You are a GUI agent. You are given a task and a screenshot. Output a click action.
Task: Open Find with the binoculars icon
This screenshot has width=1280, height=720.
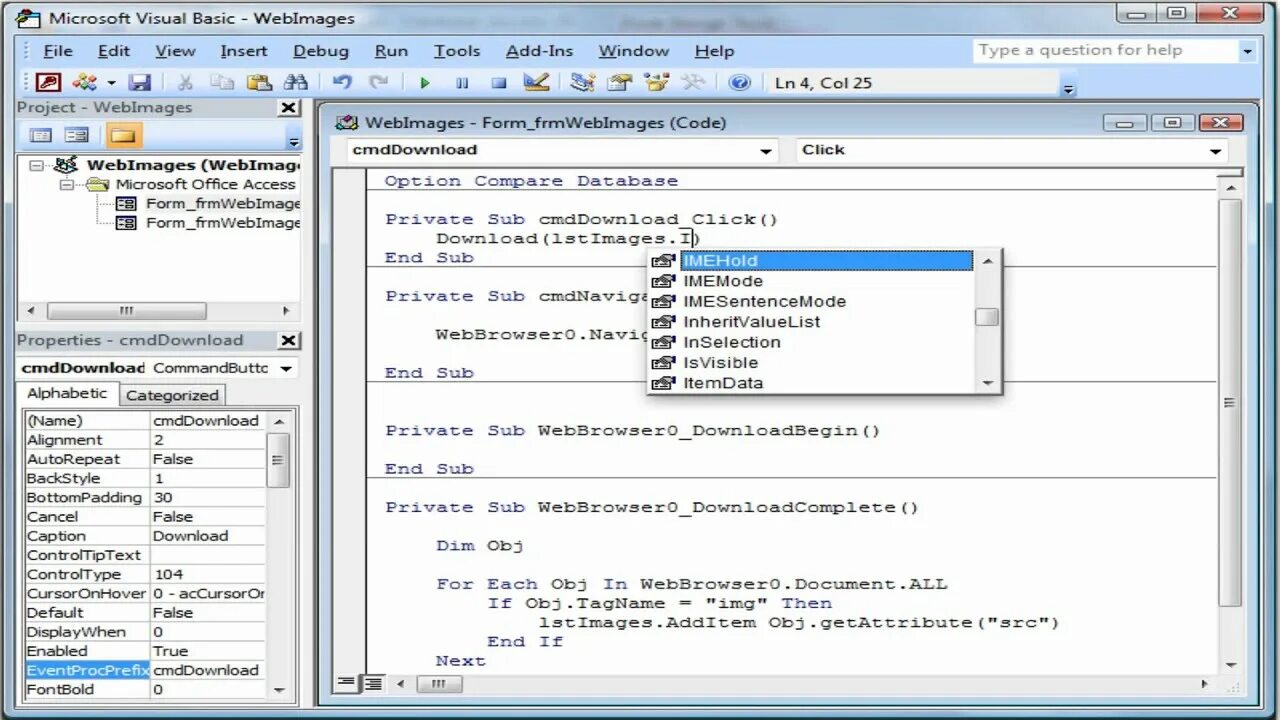coord(296,83)
